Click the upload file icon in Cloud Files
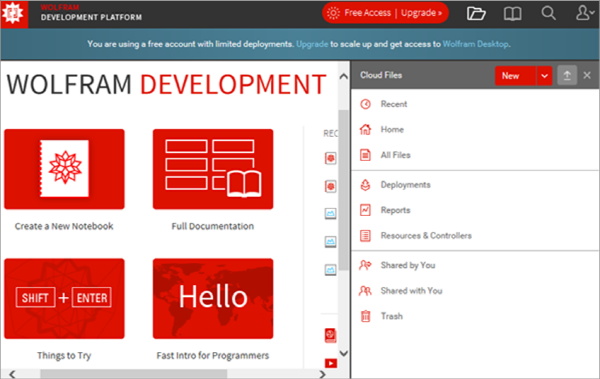600x379 pixels. 567,75
